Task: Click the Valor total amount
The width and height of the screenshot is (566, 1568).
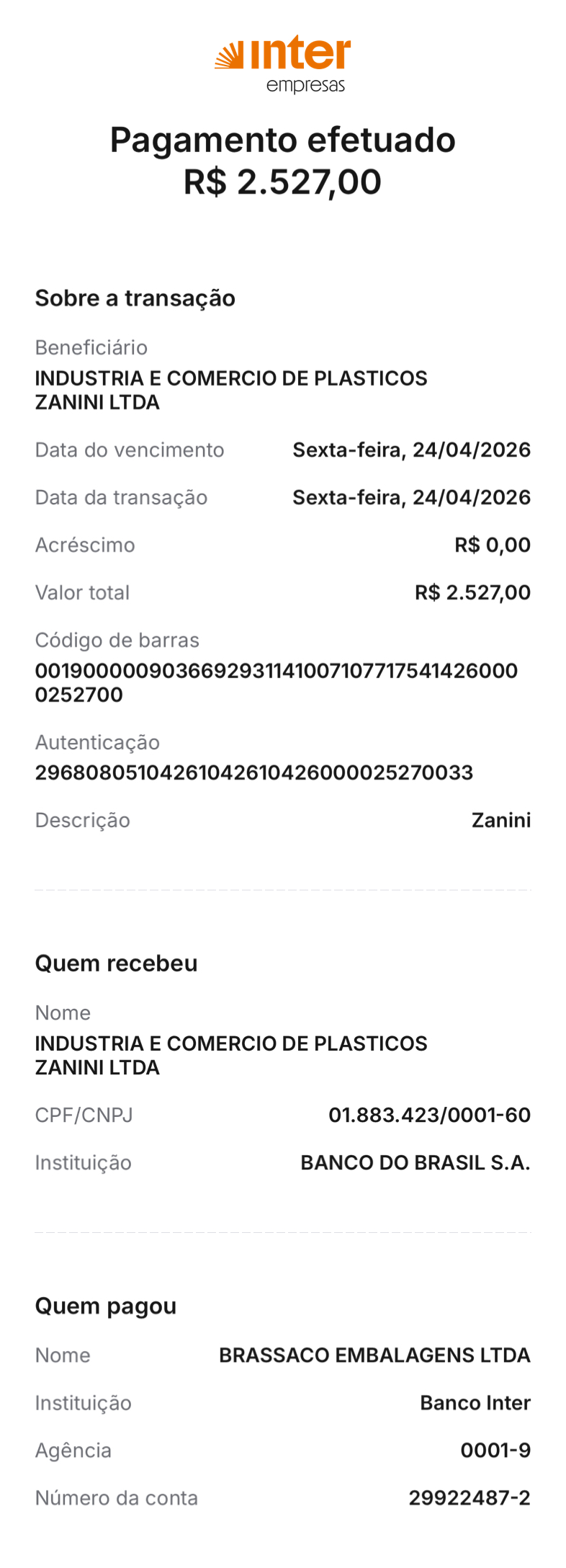Action: [472, 593]
